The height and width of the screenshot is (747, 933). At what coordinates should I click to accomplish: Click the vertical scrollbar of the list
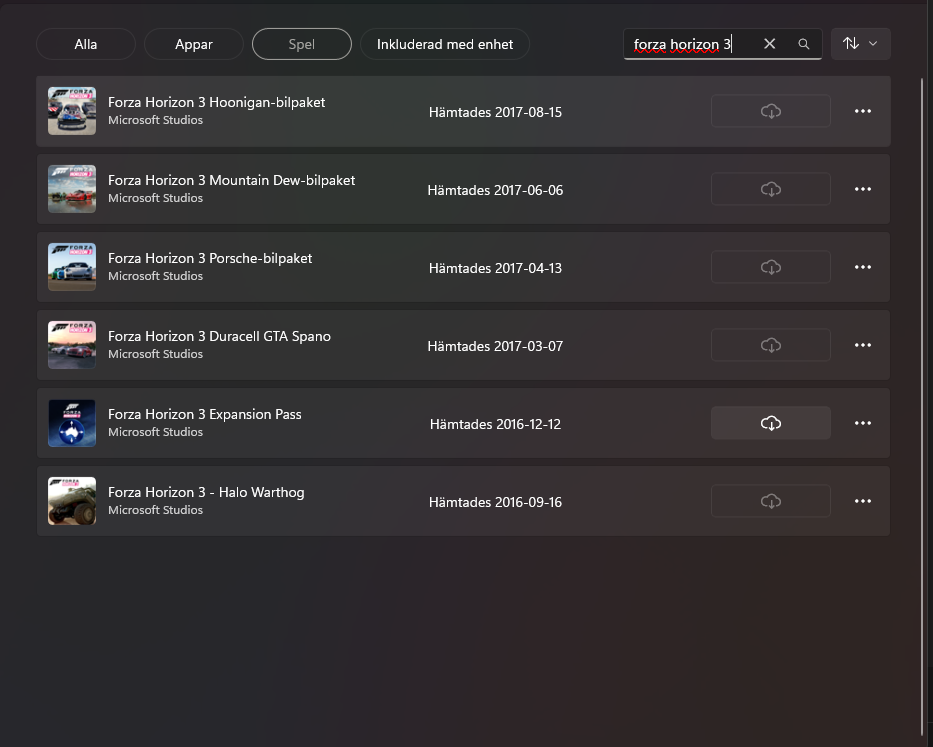tap(922, 405)
